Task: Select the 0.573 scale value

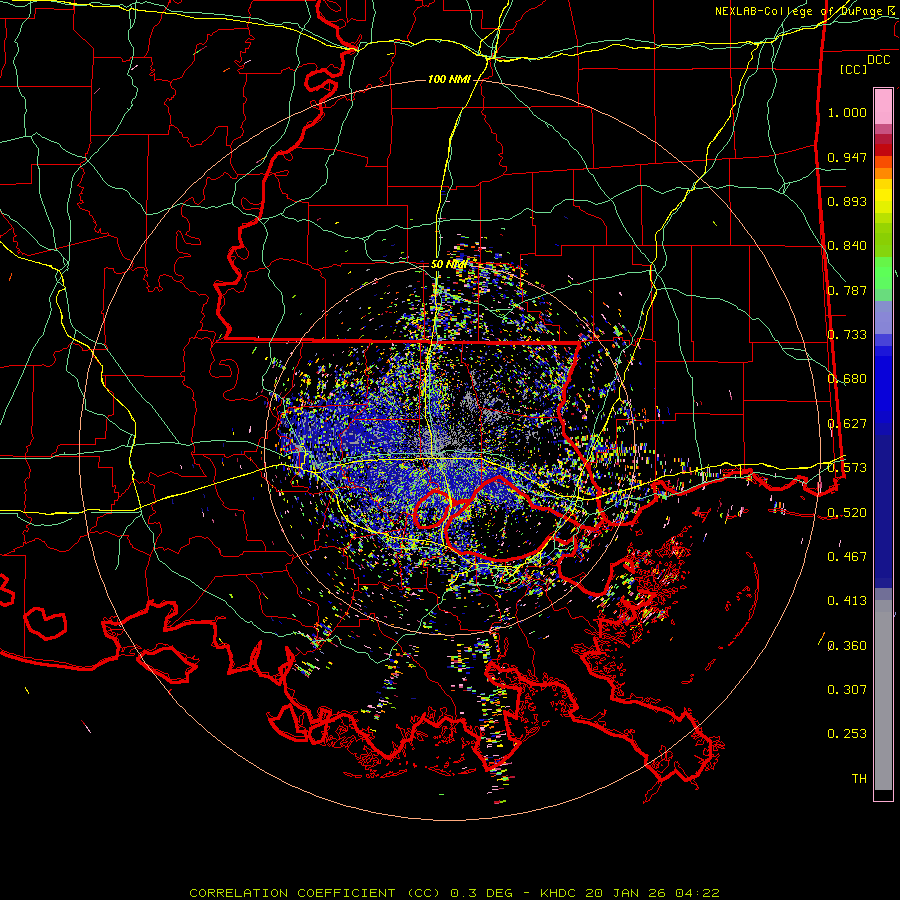Action: 847,468
